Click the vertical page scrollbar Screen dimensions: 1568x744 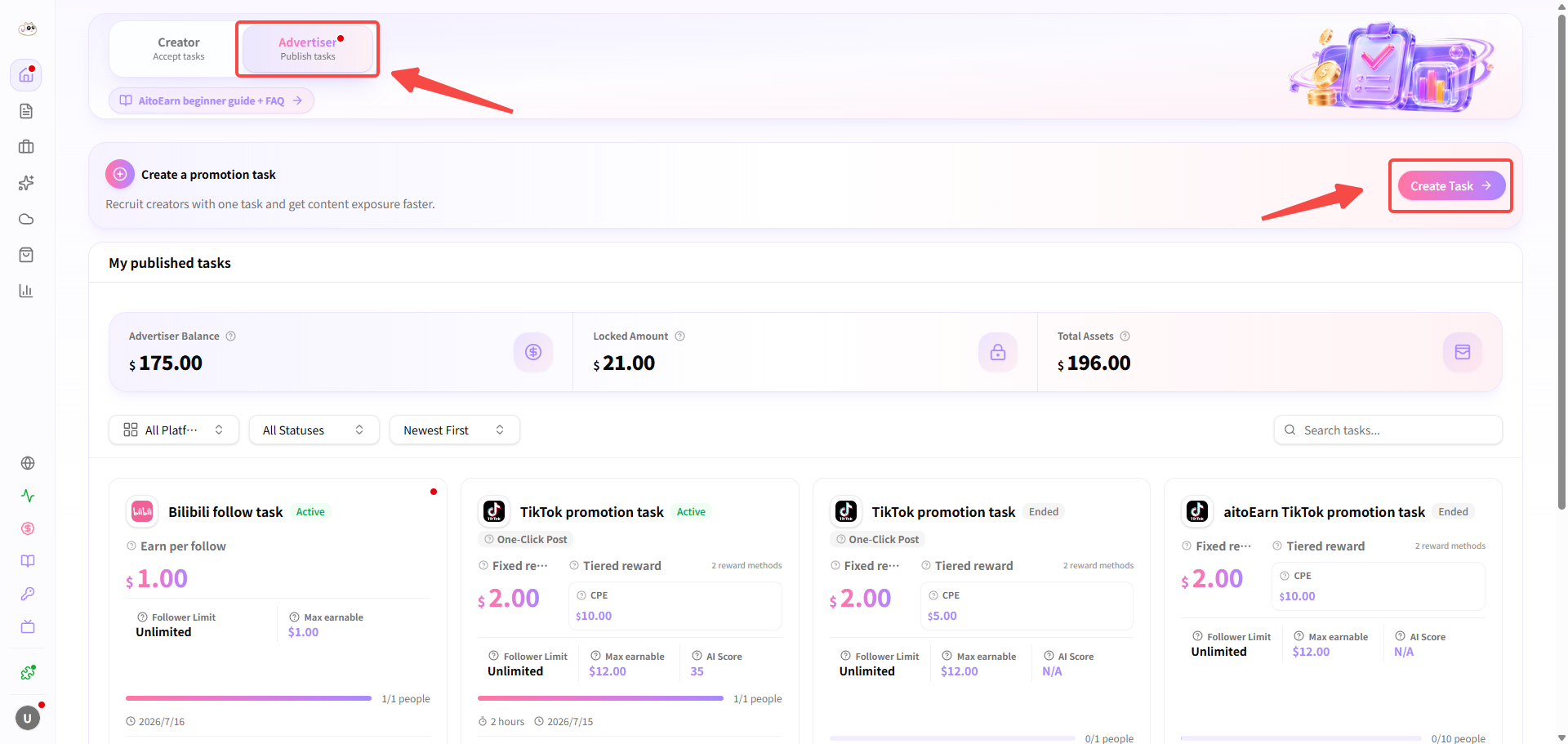[1561, 261]
